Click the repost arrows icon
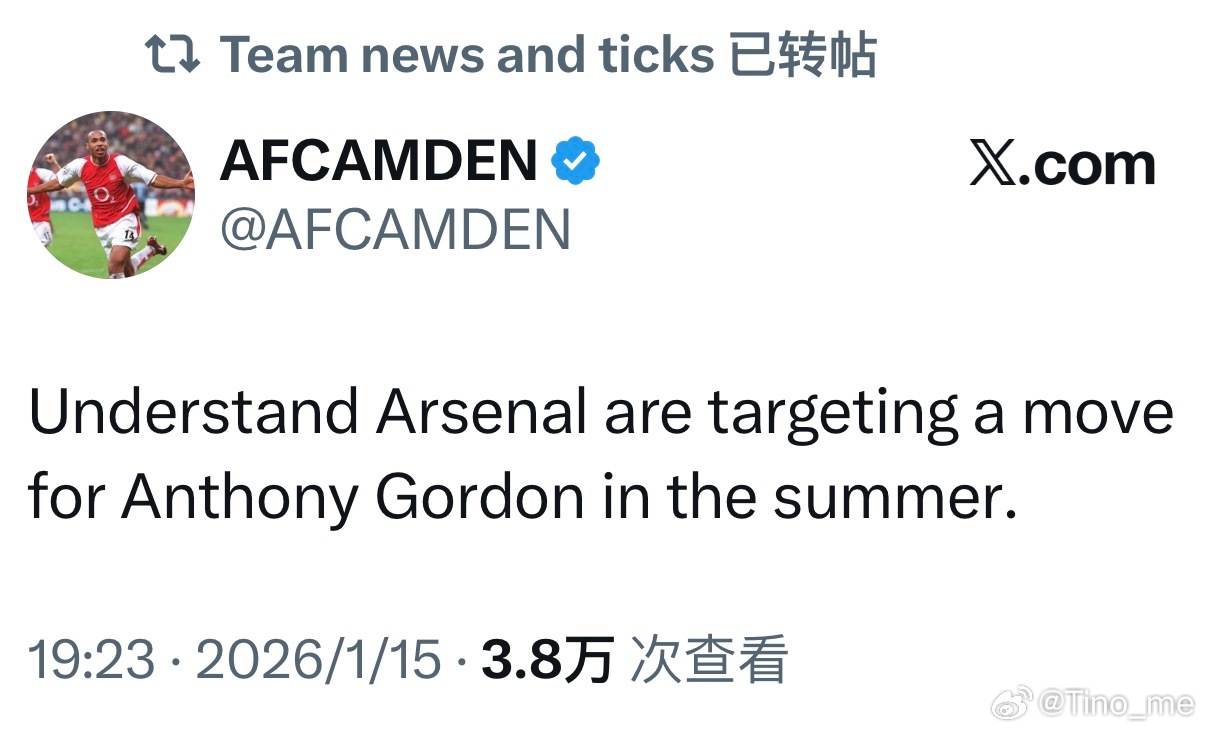The height and width of the screenshot is (732, 1206). 172,54
